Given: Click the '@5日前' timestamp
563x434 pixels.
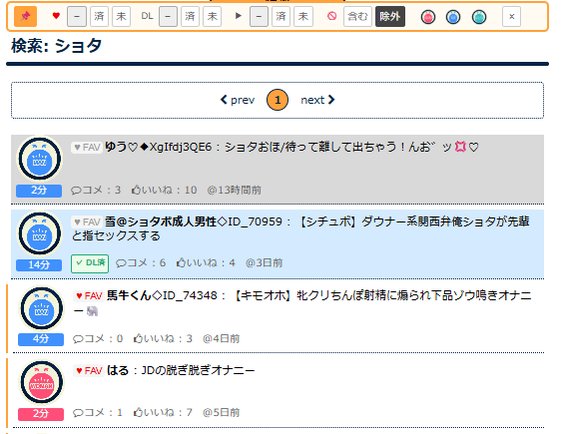Looking at the screenshot, I should pos(221,412).
